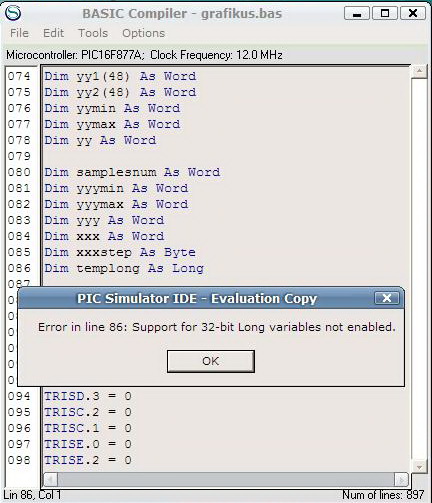Click code line 'TRISC.1 = 0'
The image size is (432, 503).
pyautogui.click(x=88, y=428)
